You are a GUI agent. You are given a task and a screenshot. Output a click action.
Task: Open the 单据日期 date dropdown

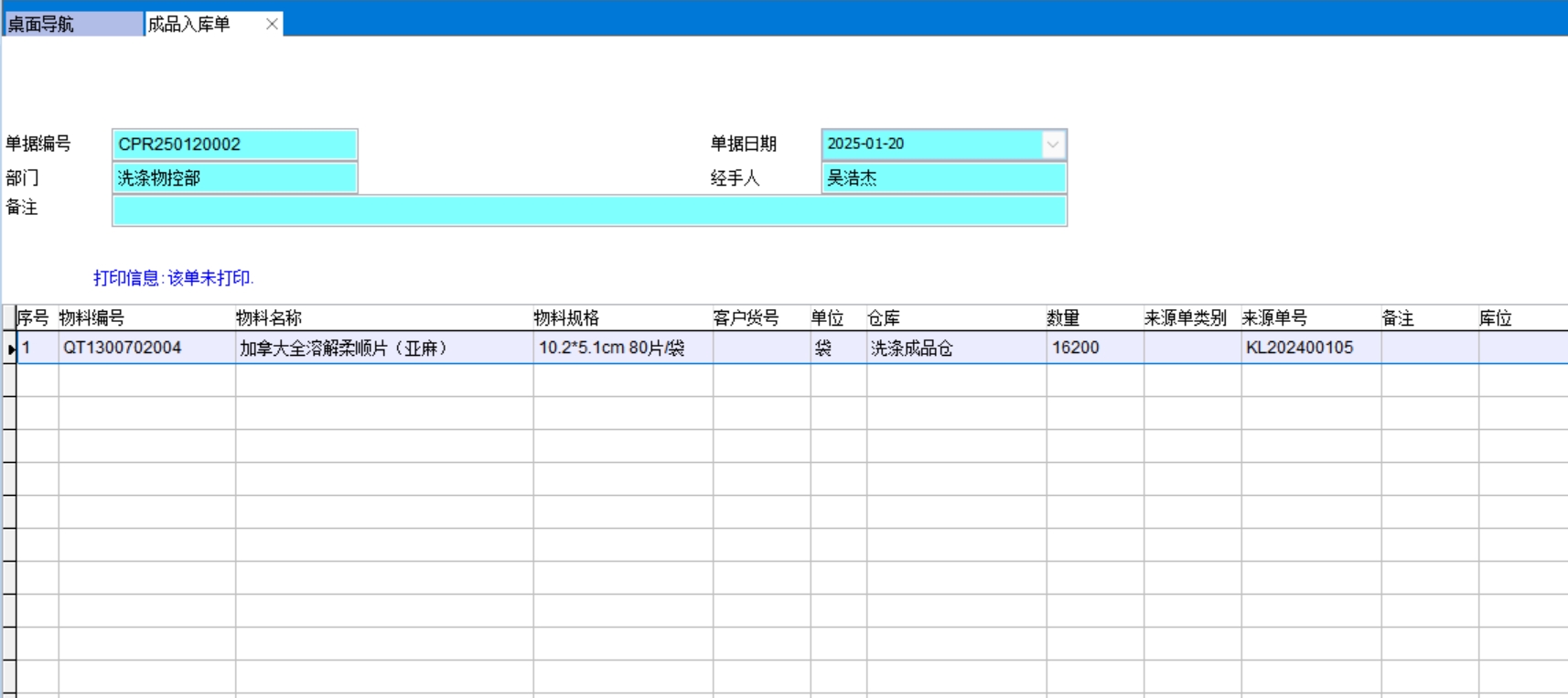[1053, 145]
